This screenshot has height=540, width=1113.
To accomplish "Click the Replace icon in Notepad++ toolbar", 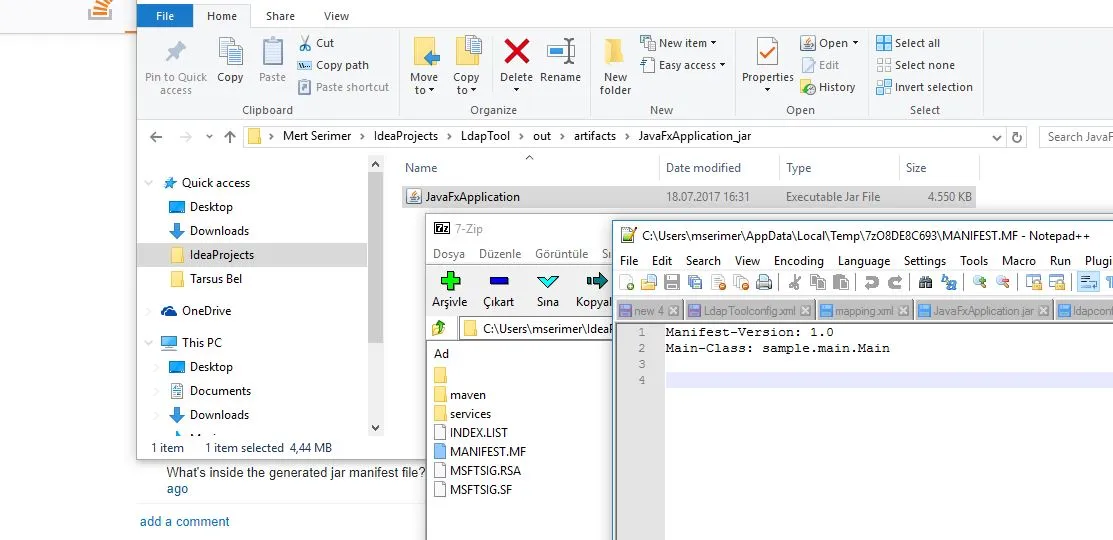I will click(x=949, y=282).
